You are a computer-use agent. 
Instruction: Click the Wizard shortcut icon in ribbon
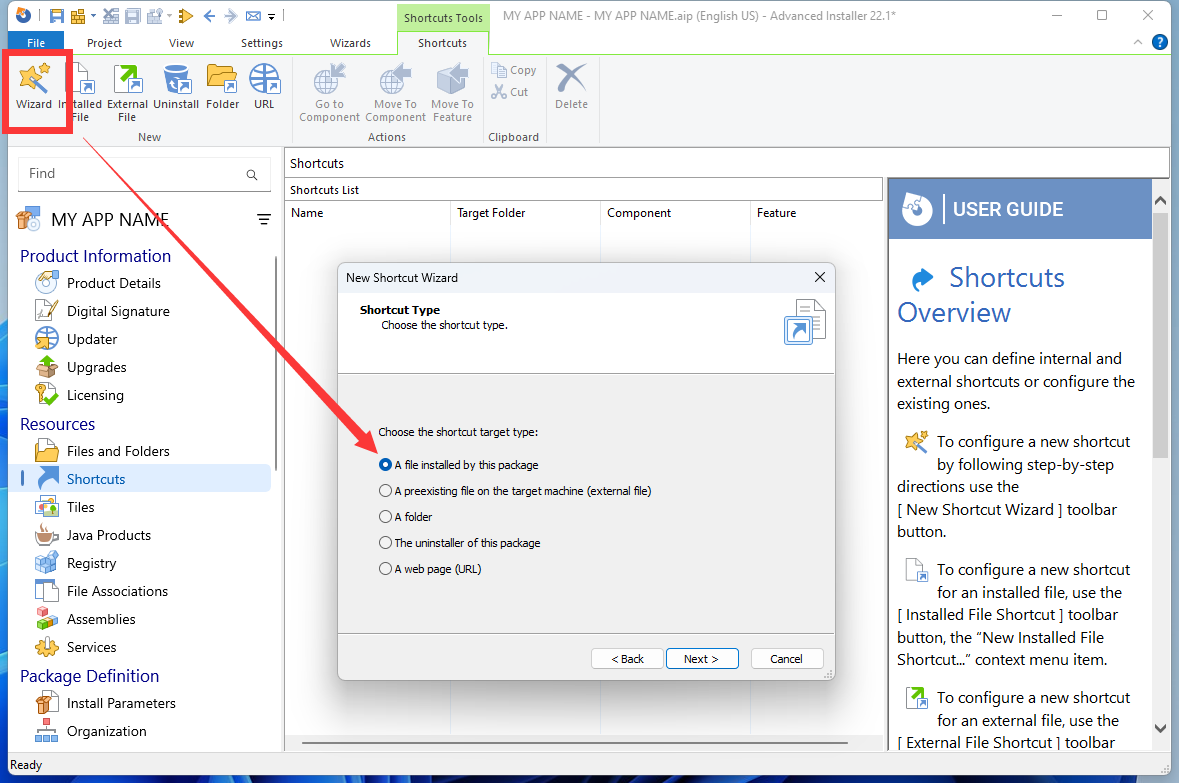(x=34, y=86)
